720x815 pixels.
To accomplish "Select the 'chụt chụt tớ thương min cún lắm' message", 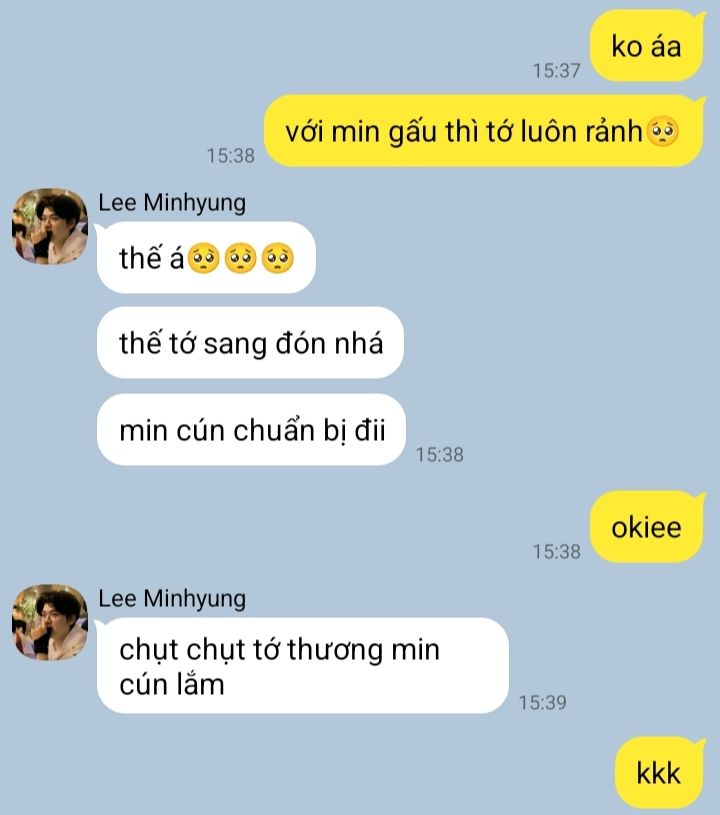I will [303, 665].
